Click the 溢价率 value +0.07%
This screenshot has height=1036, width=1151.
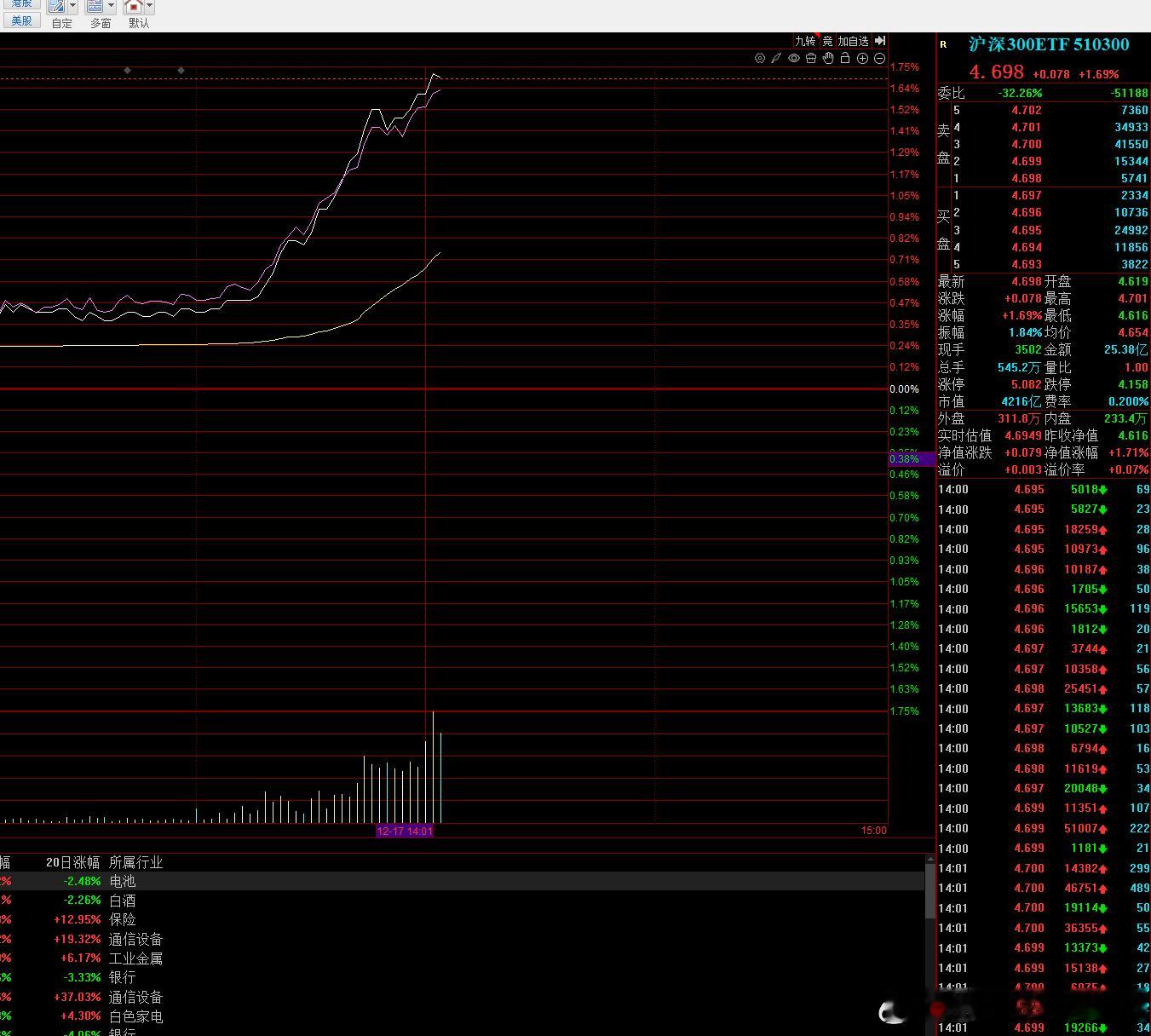(x=1128, y=469)
